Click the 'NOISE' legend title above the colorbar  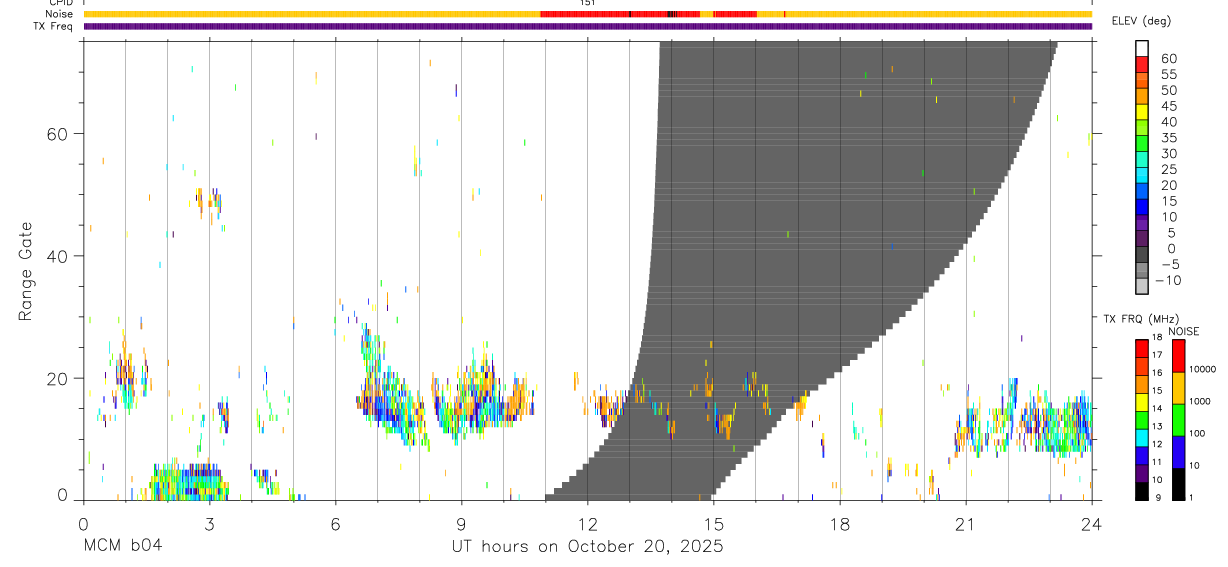click(x=1184, y=331)
